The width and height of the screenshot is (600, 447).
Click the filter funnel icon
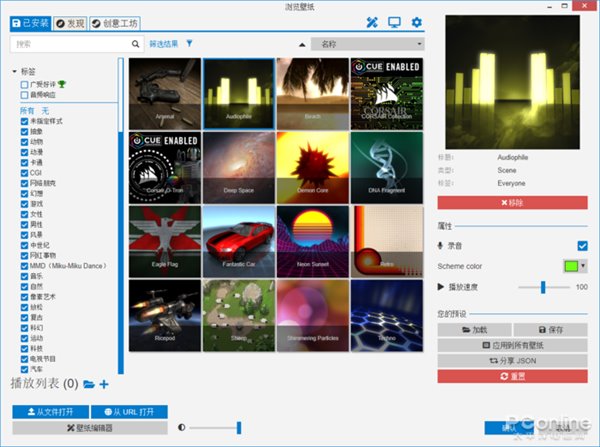[x=189, y=44]
